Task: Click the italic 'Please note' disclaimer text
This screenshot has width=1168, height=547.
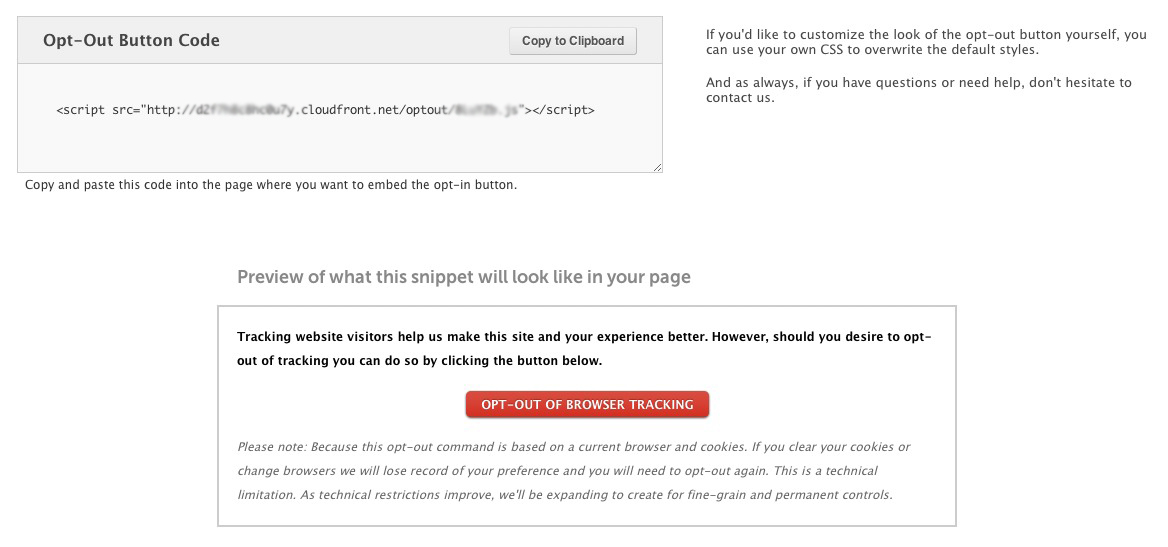Action: click(573, 447)
